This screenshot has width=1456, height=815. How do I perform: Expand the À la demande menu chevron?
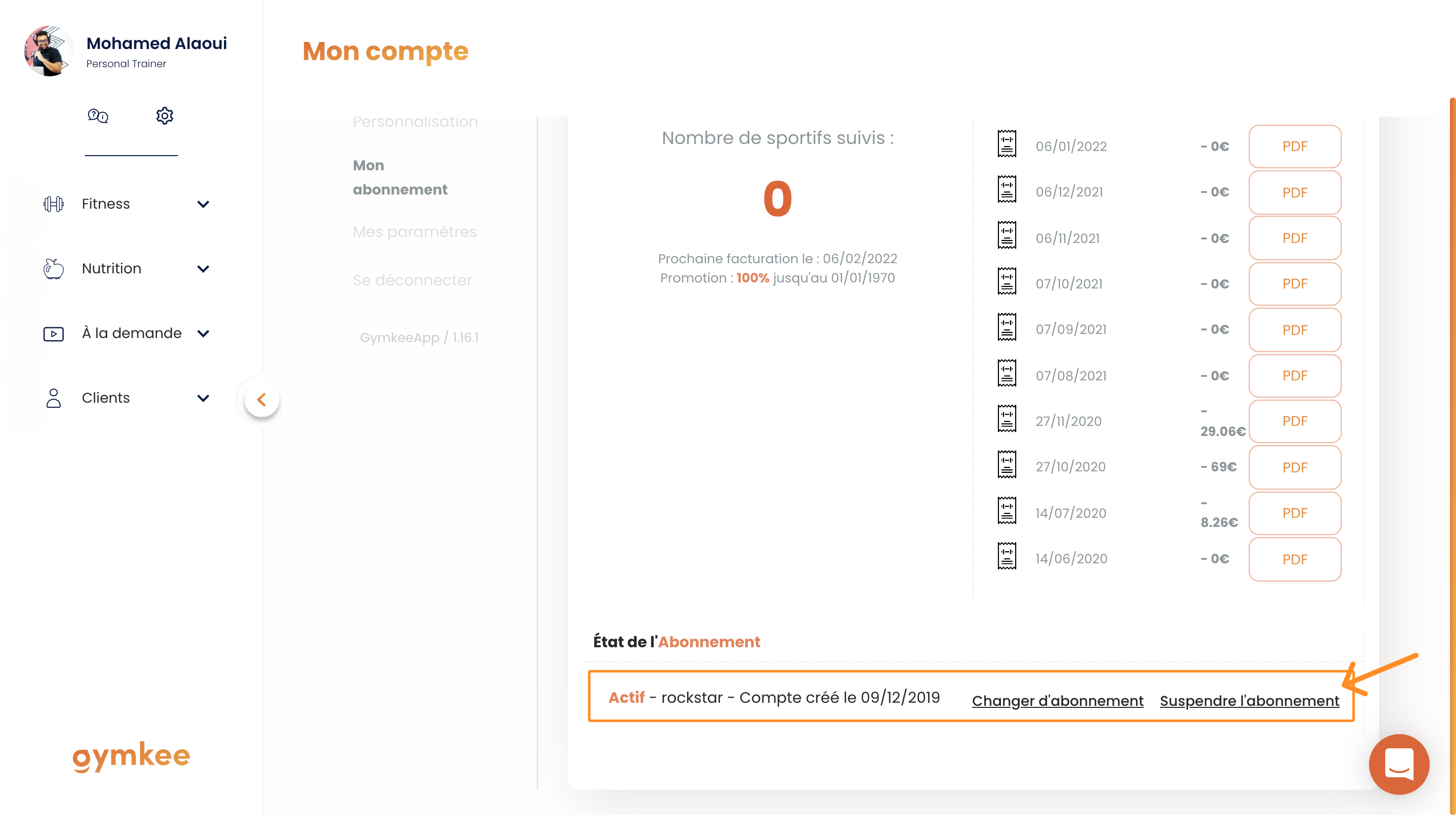coord(203,334)
